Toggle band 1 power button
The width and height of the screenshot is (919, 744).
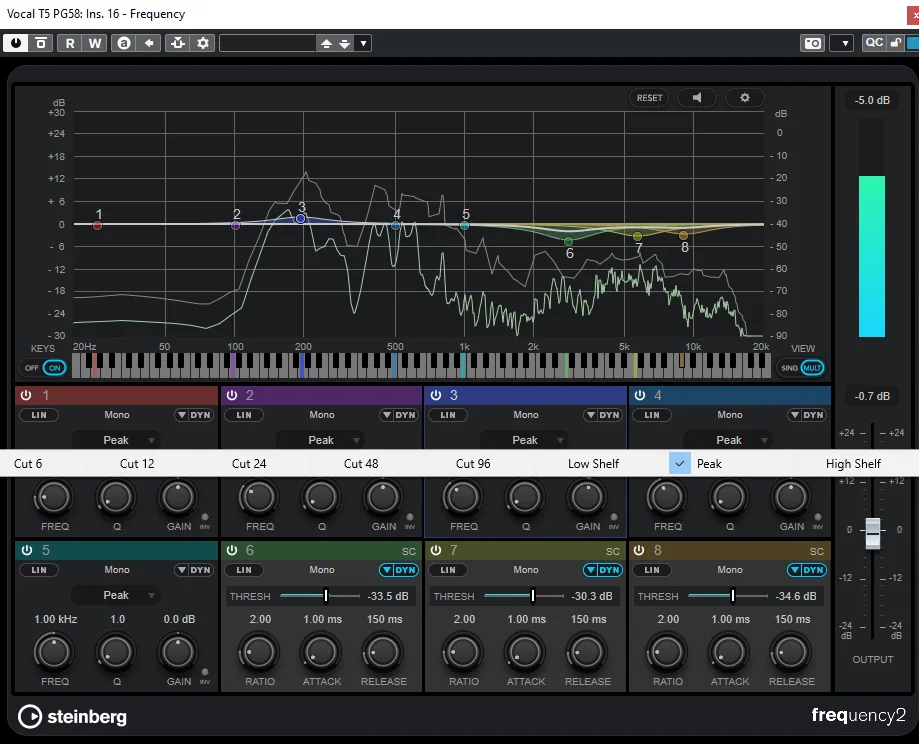pyautogui.click(x=26, y=395)
